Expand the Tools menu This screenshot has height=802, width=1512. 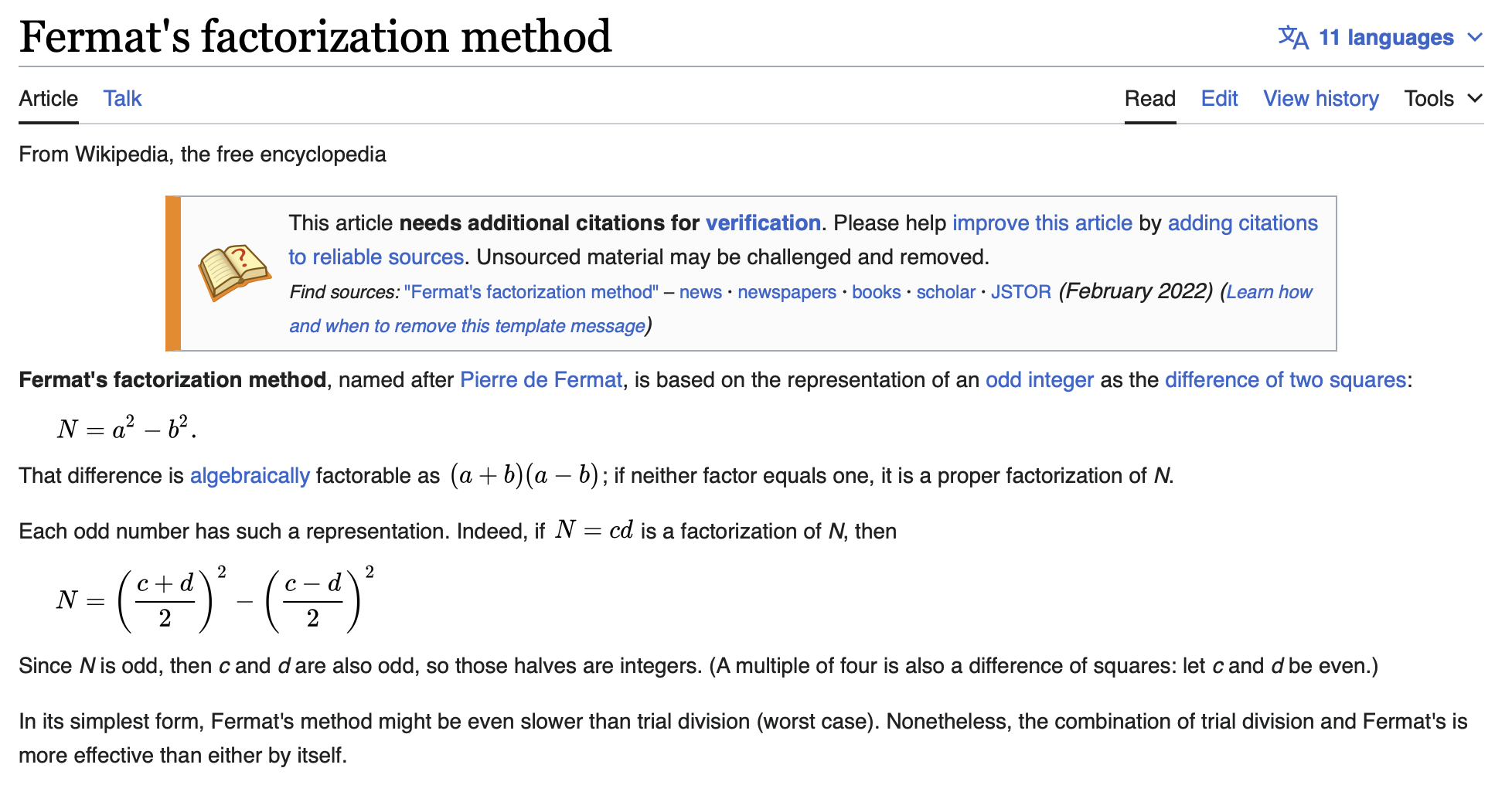pyautogui.click(x=1443, y=99)
